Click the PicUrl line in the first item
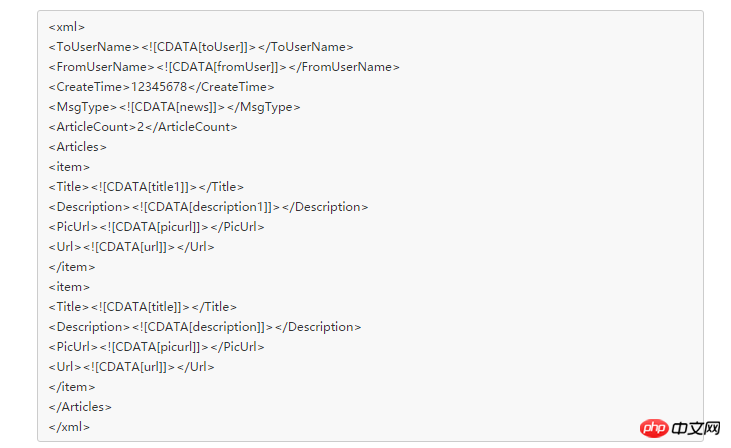The image size is (731, 448). click(x=156, y=227)
